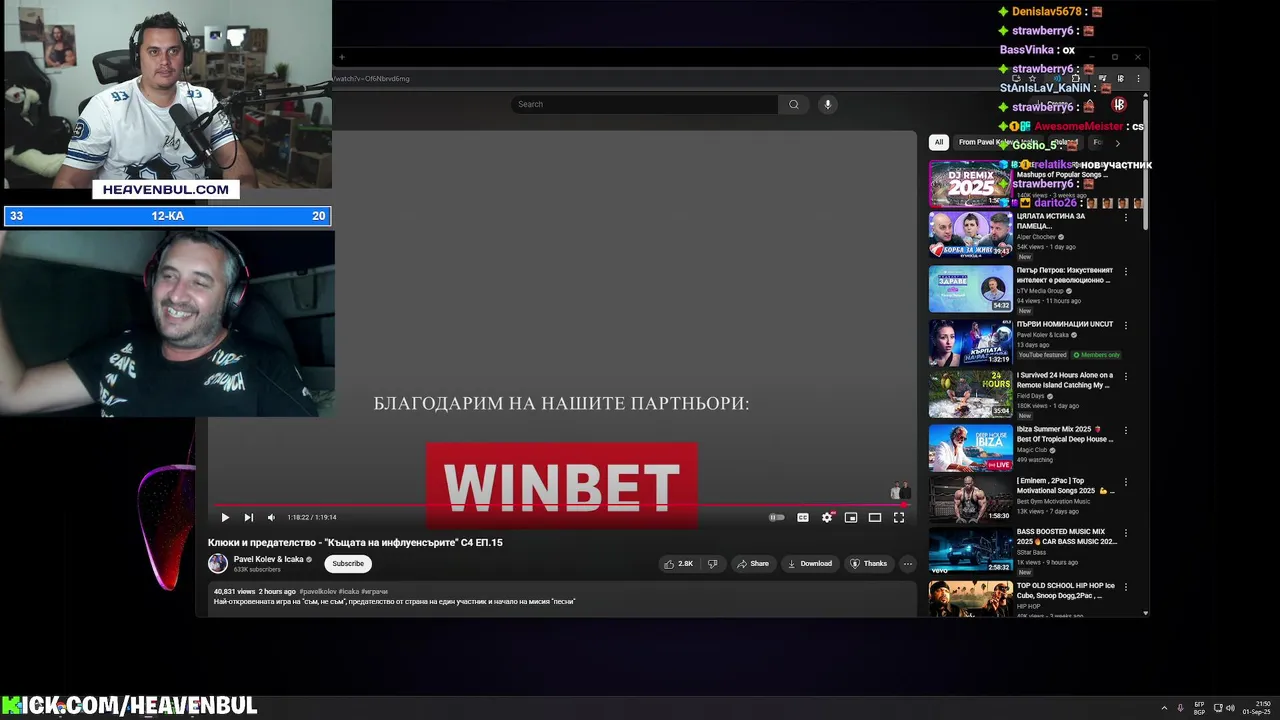
Task: Bookmark page star icon in browser
Action: pyautogui.click(x=1032, y=78)
